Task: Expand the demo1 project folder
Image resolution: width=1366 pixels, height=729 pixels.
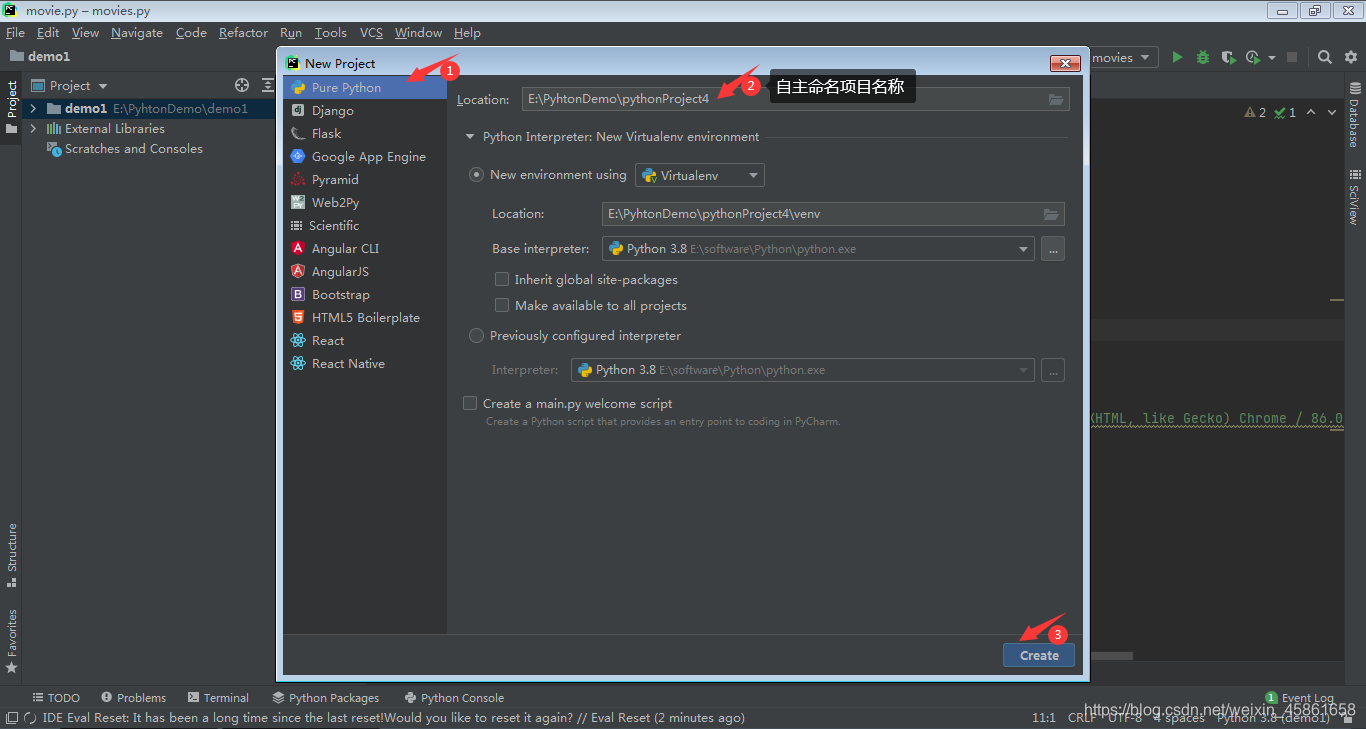Action: point(33,109)
